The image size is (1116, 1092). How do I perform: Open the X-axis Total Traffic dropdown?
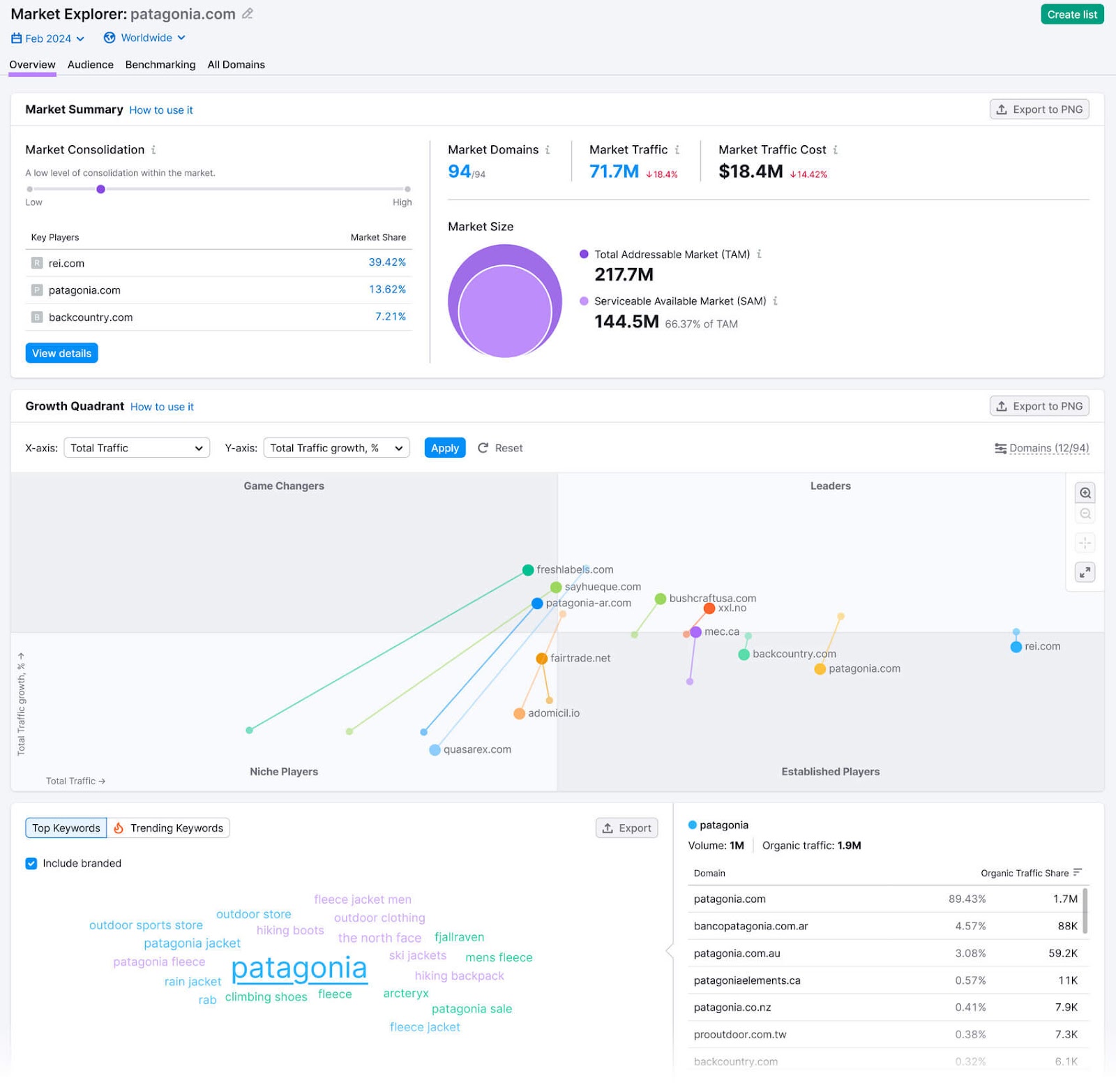[136, 448]
